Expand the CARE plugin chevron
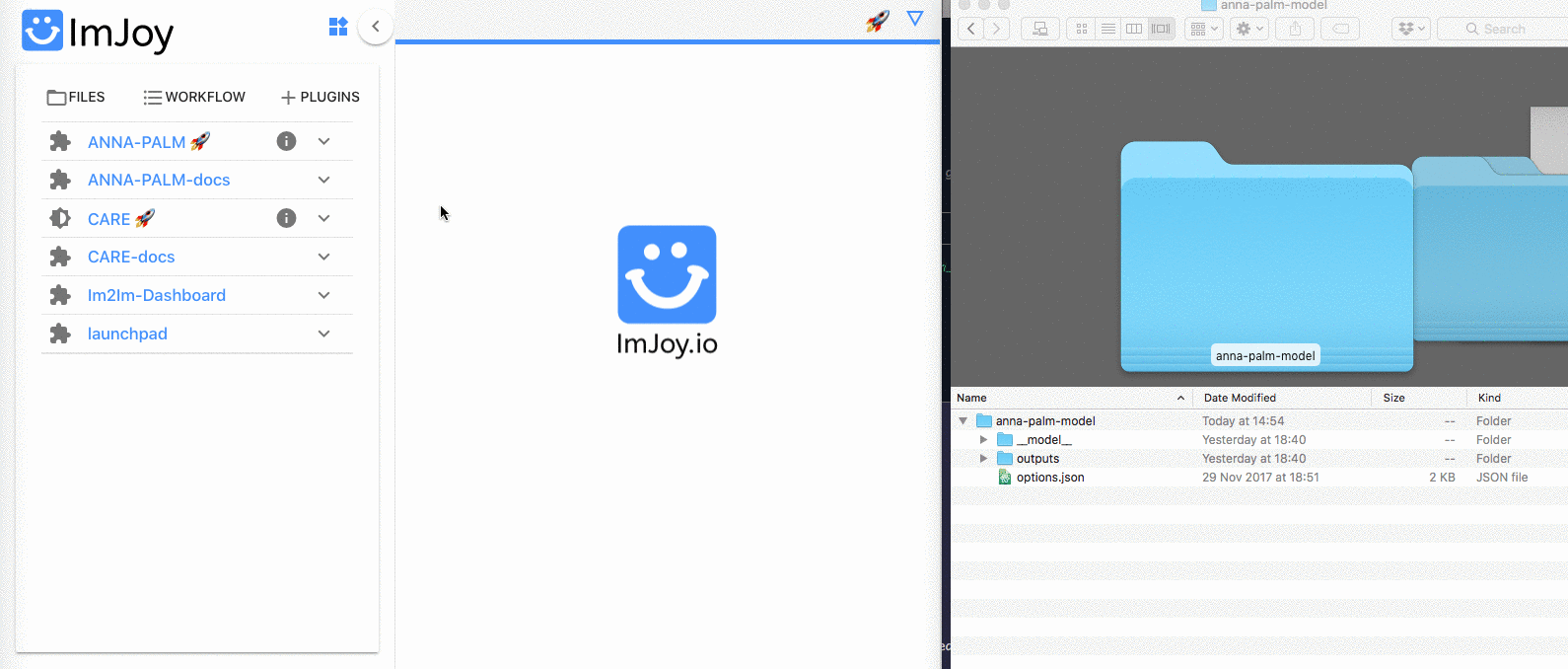 pos(323,218)
